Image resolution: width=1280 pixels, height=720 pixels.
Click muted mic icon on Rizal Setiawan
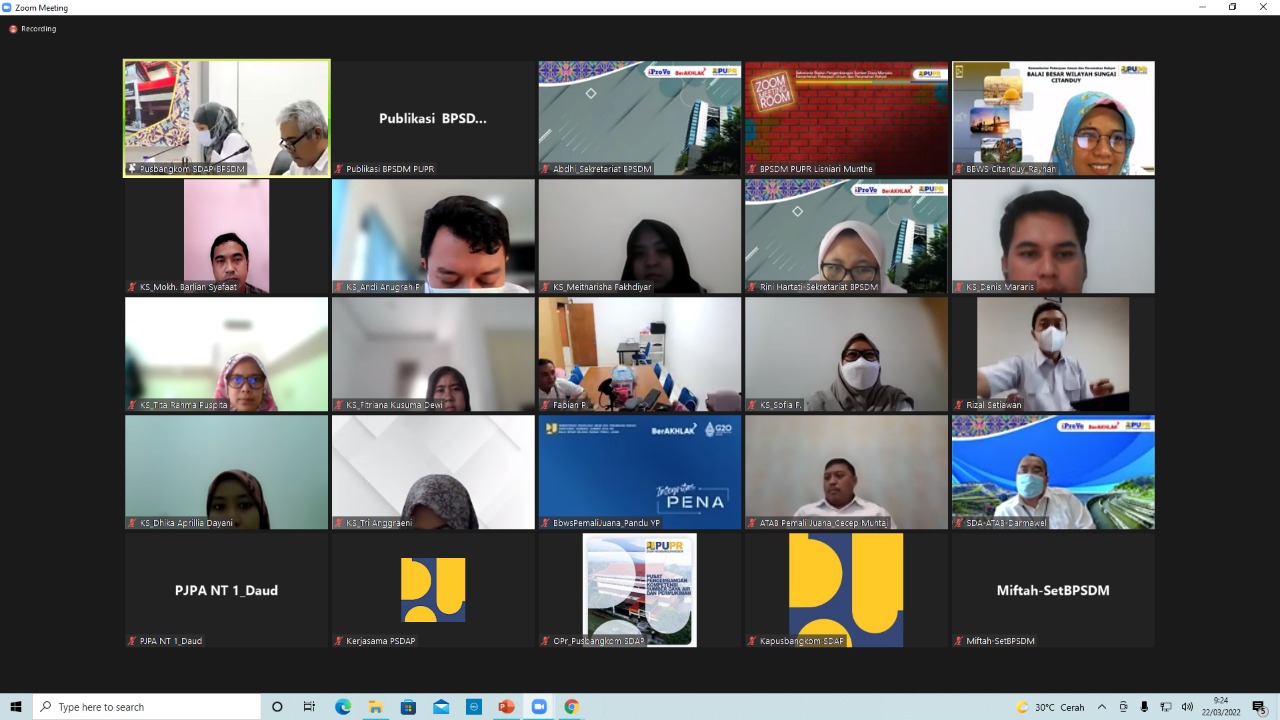point(960,405)
